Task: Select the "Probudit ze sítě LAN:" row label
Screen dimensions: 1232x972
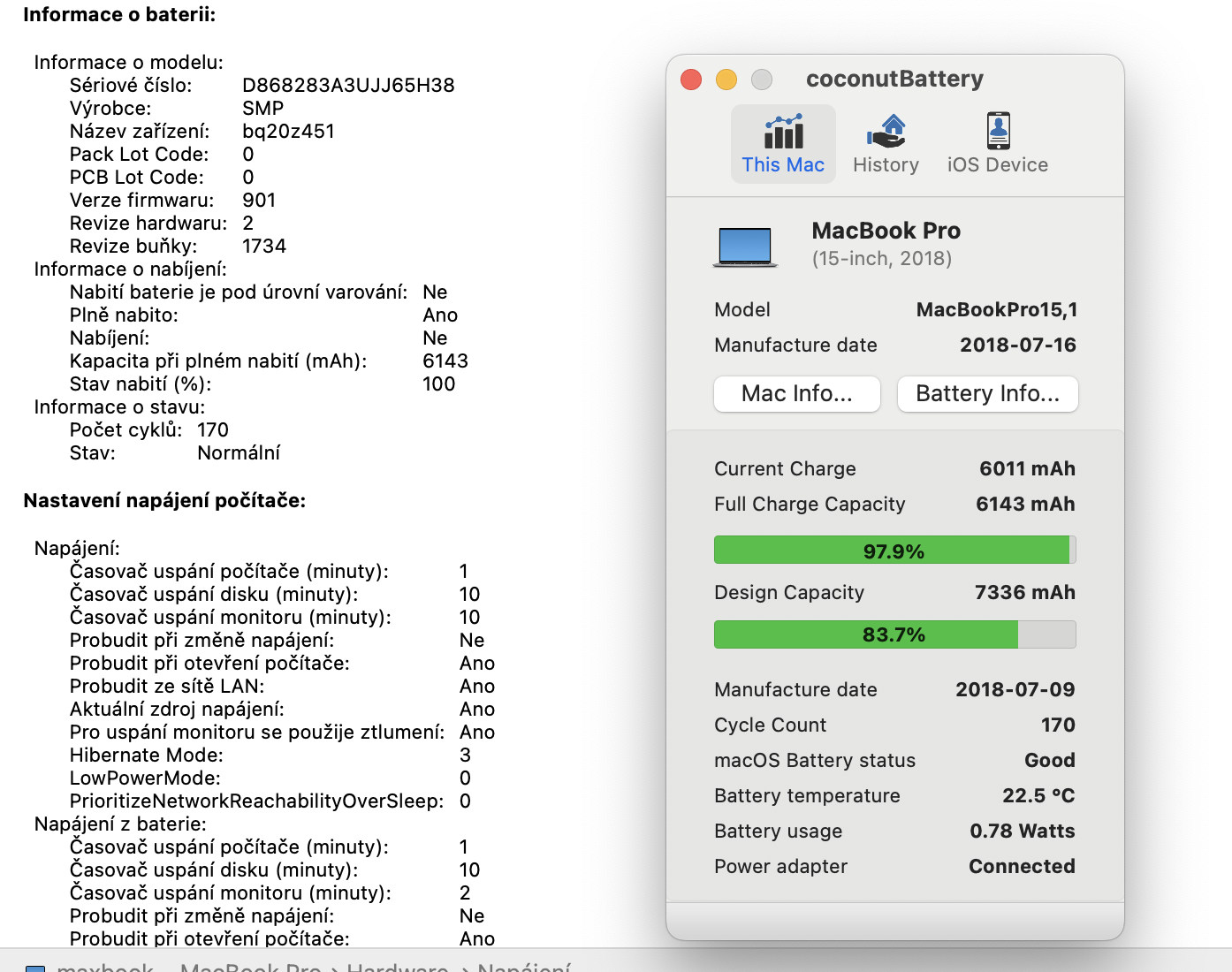Action: (167, 686)
